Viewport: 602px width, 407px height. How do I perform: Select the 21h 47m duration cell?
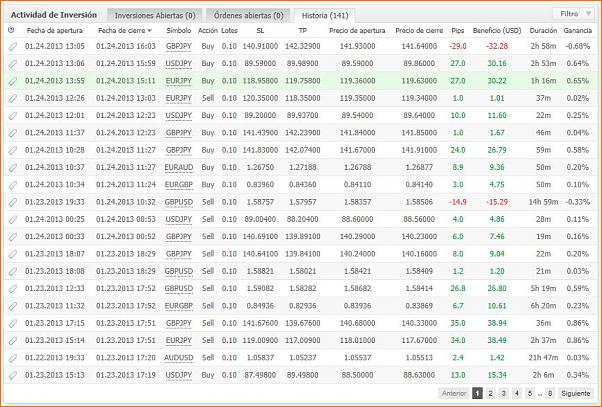(x=543, y=357)
